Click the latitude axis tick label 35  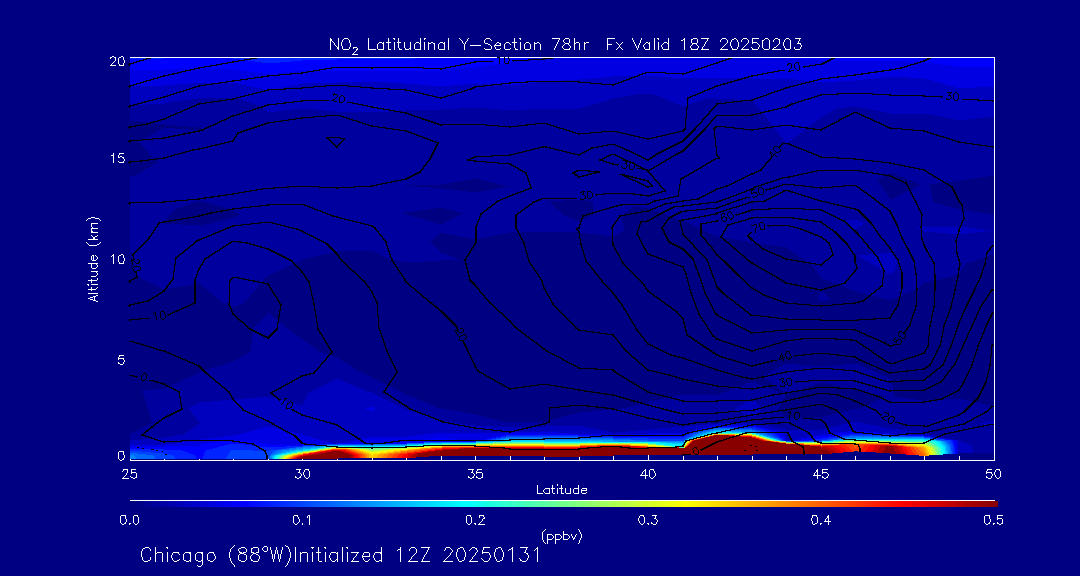[x=475, y=473]
